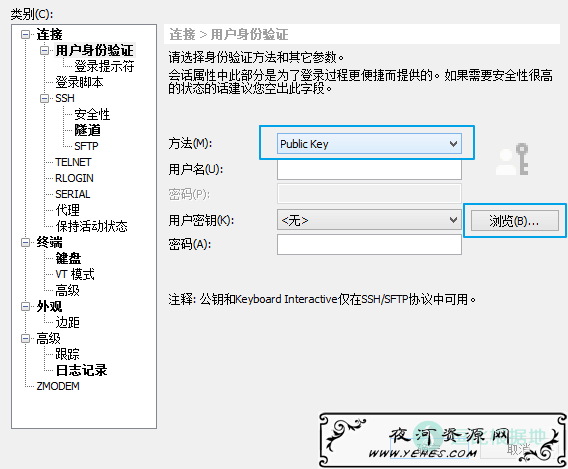Open the 用户密钥 dropdown list
Screen dimensions: 568x469
click(369, 220)
